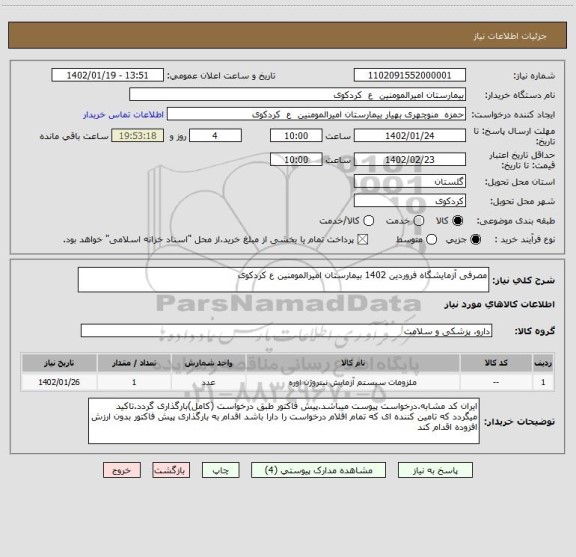
Task: Click the delivery province field گلستان
Action: (x=410, y=182)
